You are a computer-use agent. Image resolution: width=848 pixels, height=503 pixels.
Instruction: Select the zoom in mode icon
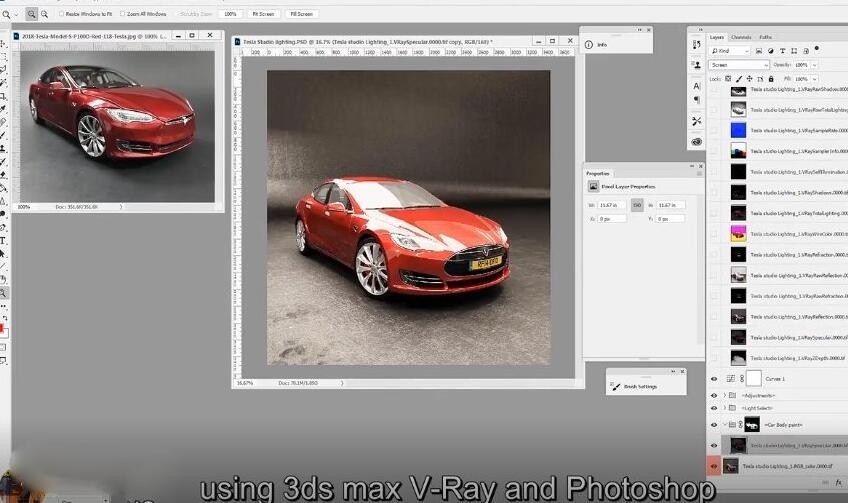pyautogui.click(x=31, y=14)
